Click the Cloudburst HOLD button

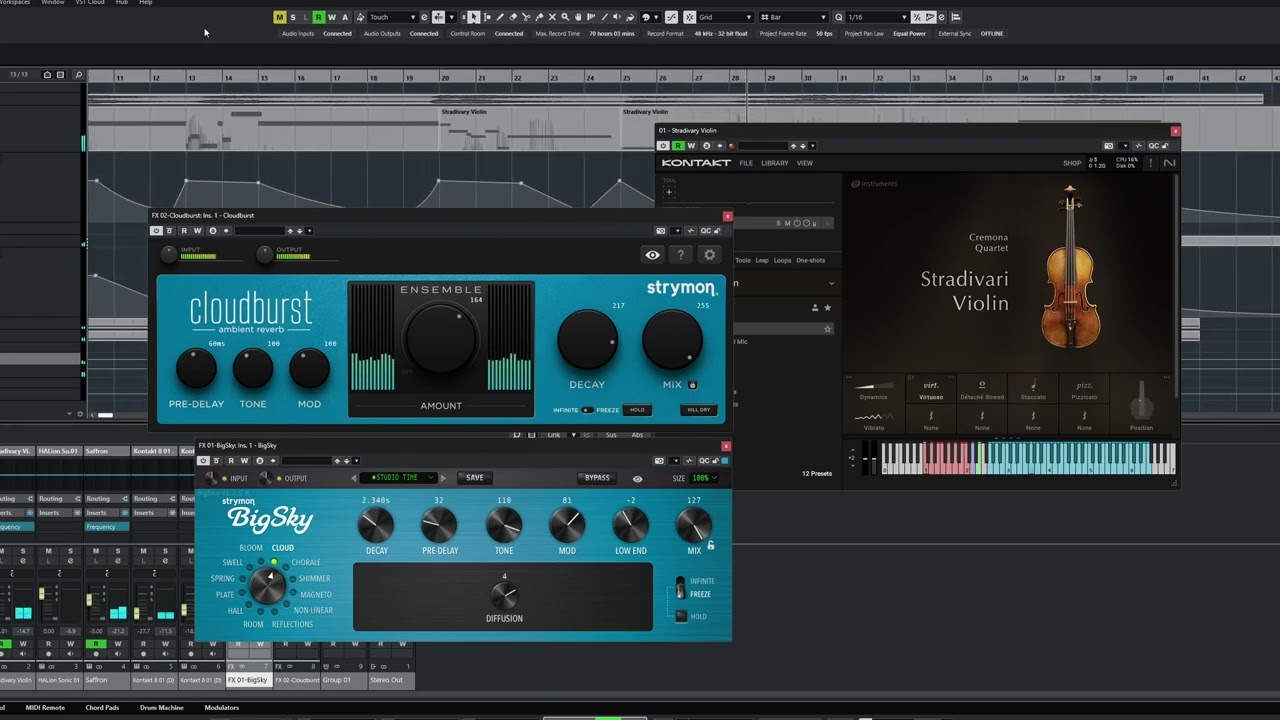click(636, 410)
